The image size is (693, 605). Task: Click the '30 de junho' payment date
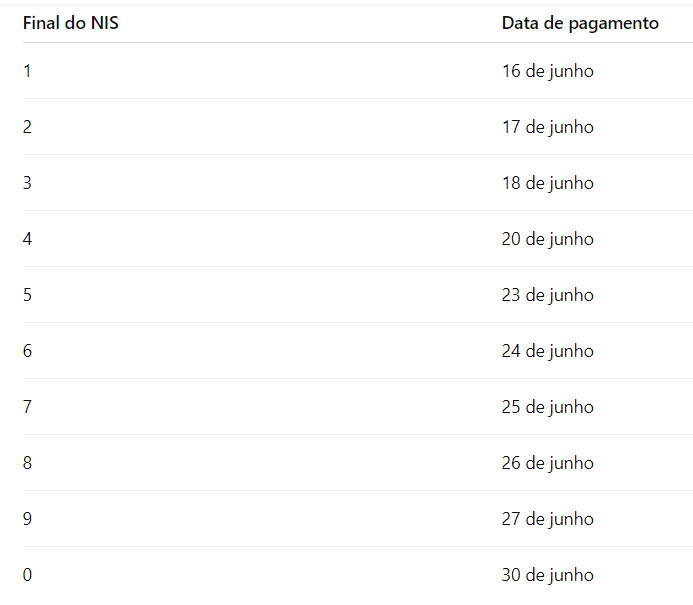pyautogui.click(x=548, y=576)
